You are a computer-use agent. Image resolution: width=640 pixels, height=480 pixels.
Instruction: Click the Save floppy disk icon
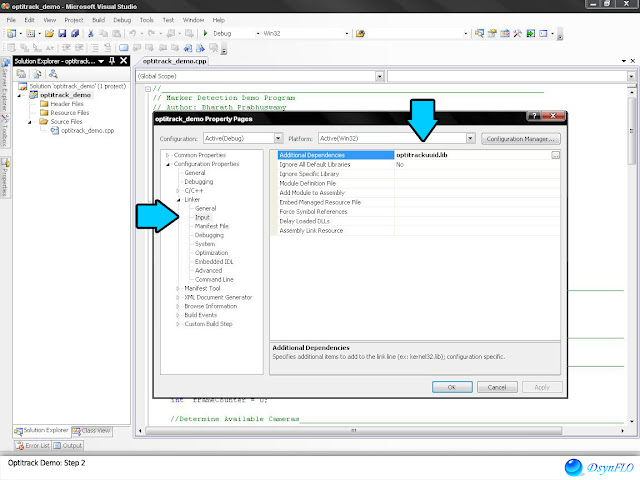pyautogui.click(x=62, y=33)
